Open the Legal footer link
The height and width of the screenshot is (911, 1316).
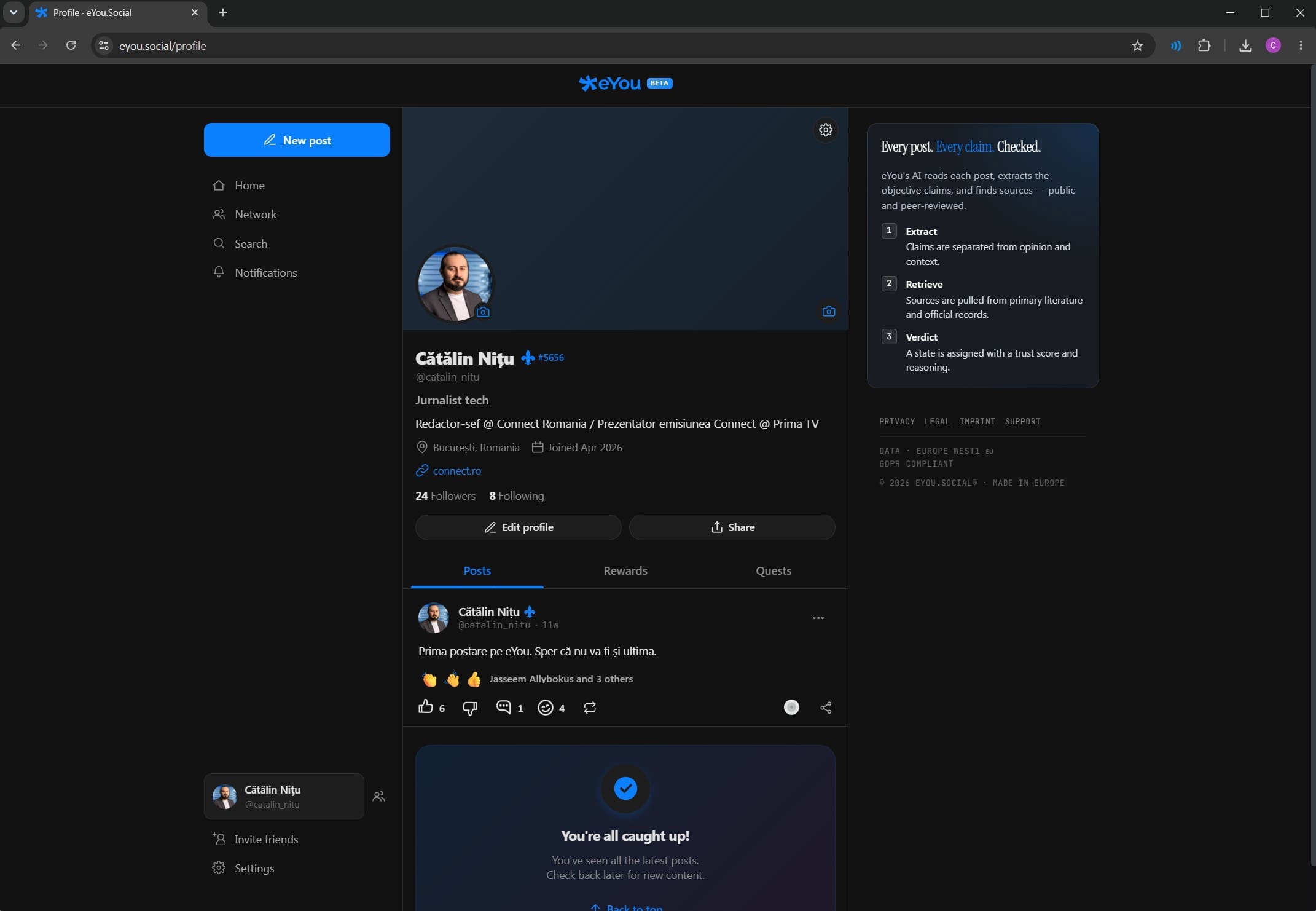coord(937,421)
